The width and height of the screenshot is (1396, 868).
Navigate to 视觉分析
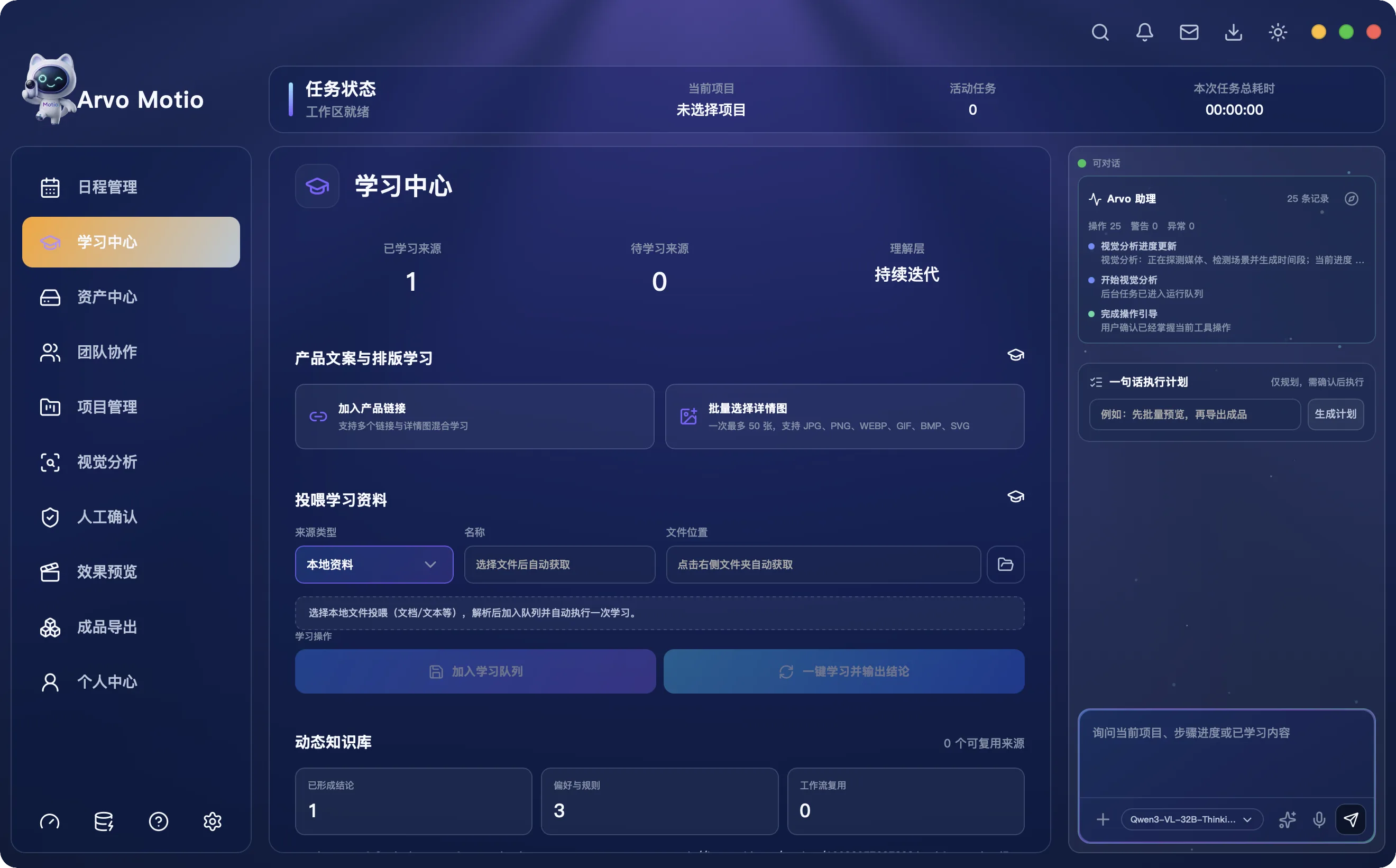pyautogui.click(x=131, y=462)
